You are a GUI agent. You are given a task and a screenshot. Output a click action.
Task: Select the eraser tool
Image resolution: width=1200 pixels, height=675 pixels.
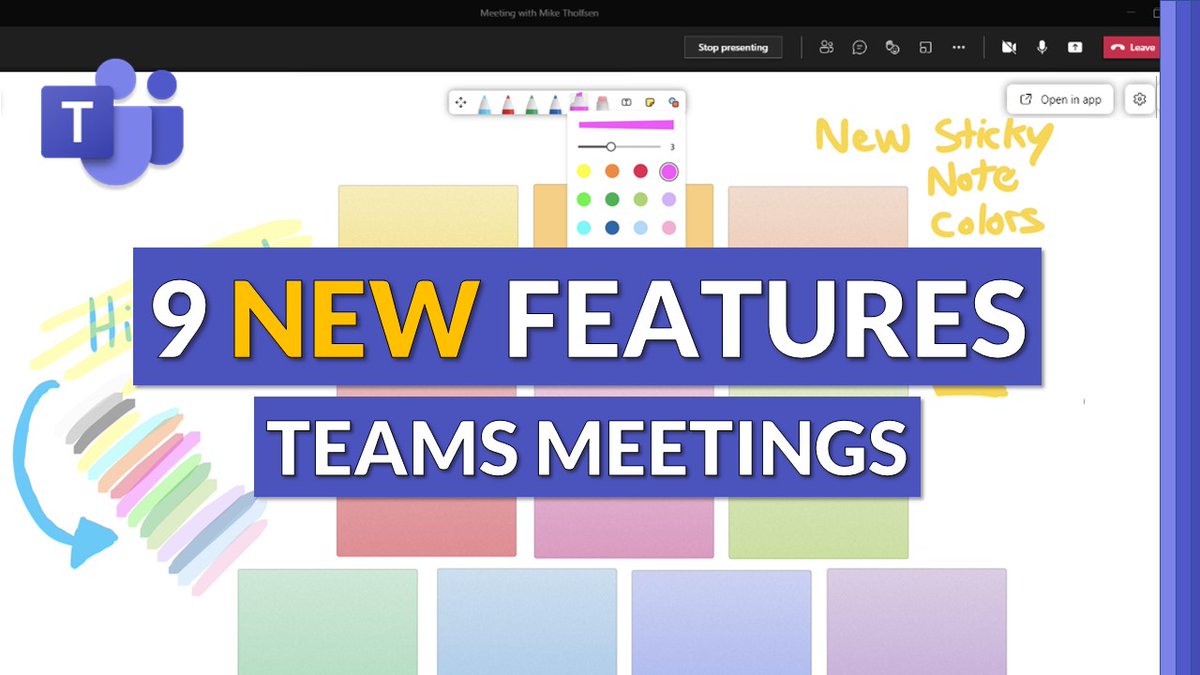[602, 102]
